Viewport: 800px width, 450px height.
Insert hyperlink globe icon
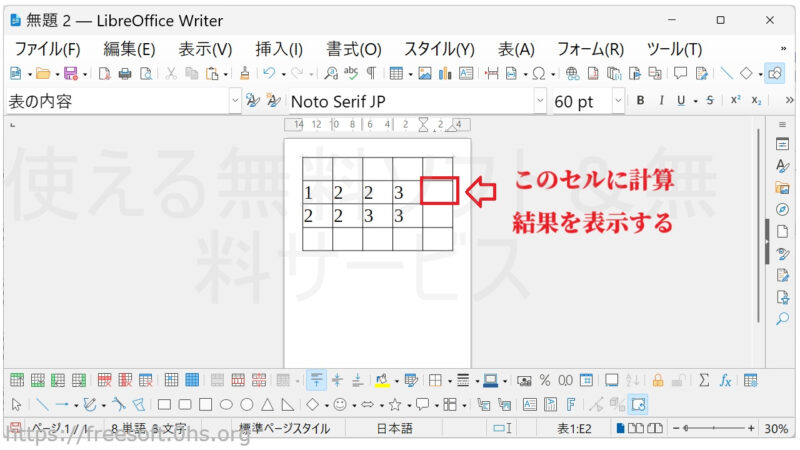tap(572, 73)
